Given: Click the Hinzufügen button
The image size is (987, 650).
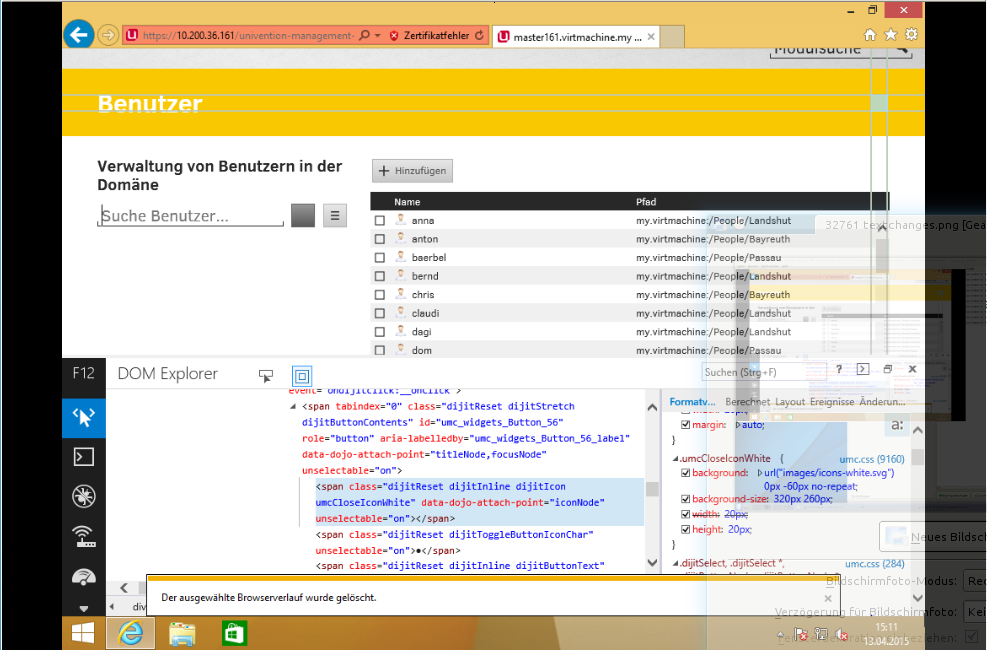Looking at the screenshot, I should click(x=412, y=171).
